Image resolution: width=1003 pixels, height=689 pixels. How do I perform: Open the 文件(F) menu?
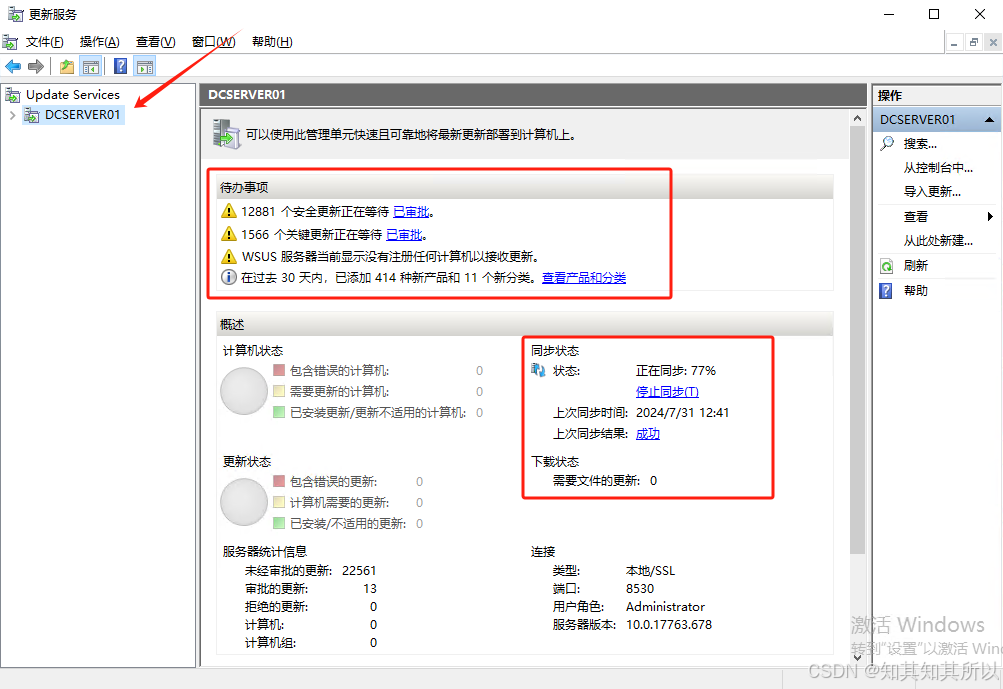coord(45,42)
